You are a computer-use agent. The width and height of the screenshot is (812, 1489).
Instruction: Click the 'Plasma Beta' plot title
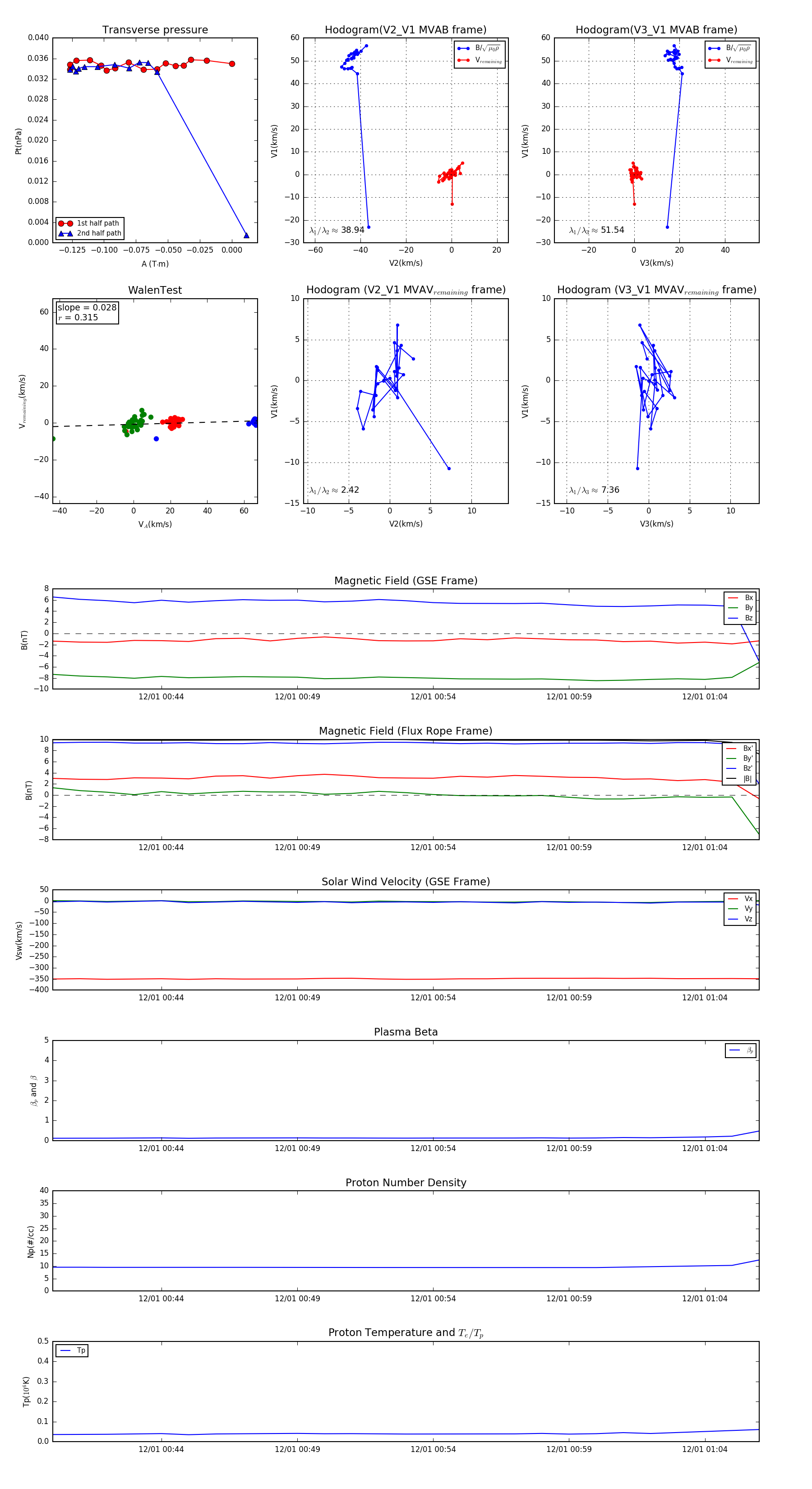[406, 1032]
